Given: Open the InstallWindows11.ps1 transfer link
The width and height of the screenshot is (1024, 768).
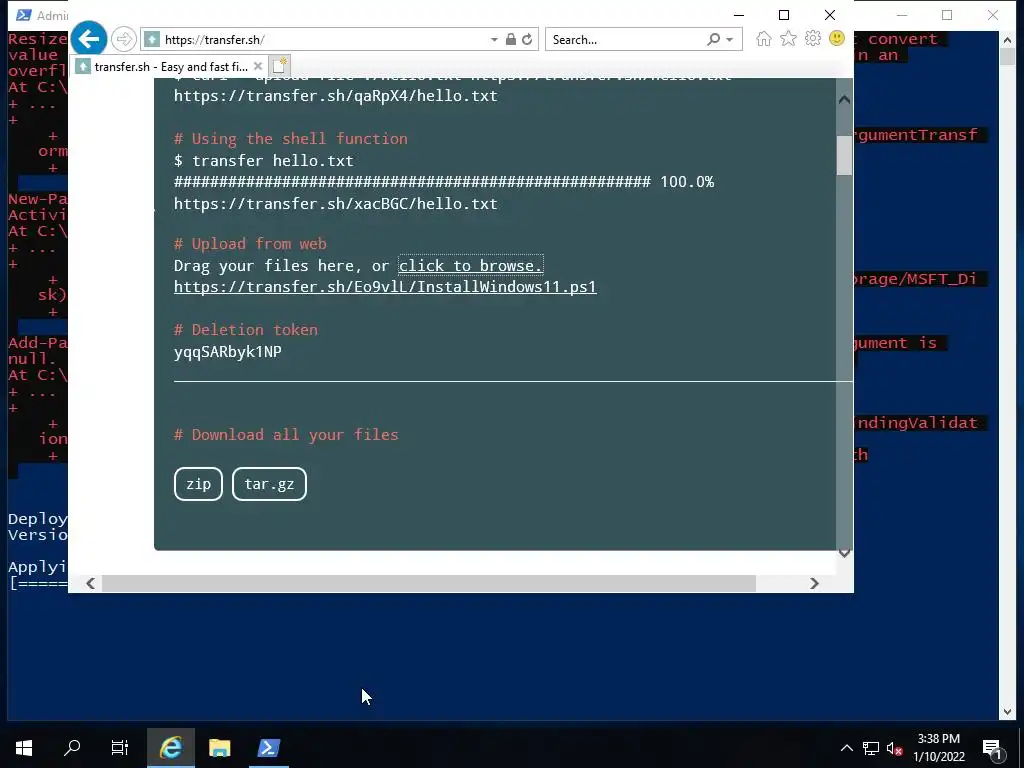Looking at the screenshot, I should pyautogui.click(x=385, y=287).
